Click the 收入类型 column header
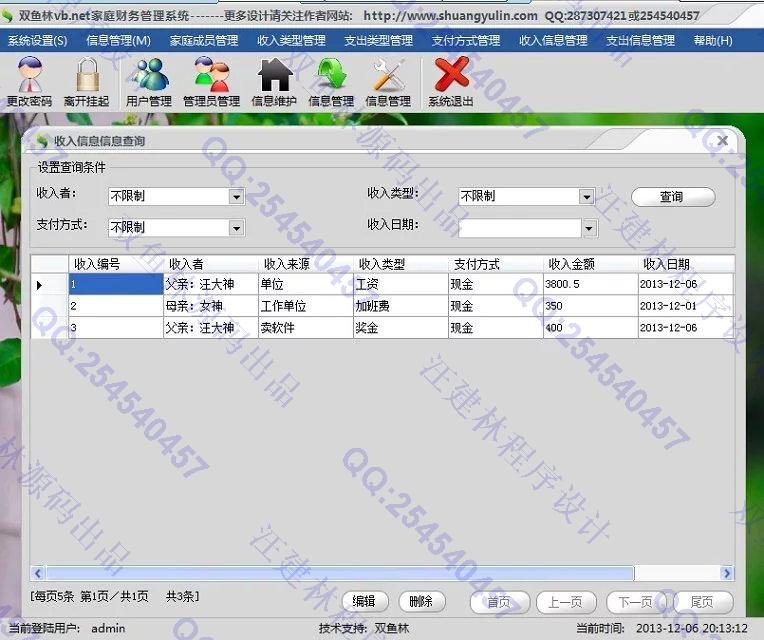 [x=401, y=264]
